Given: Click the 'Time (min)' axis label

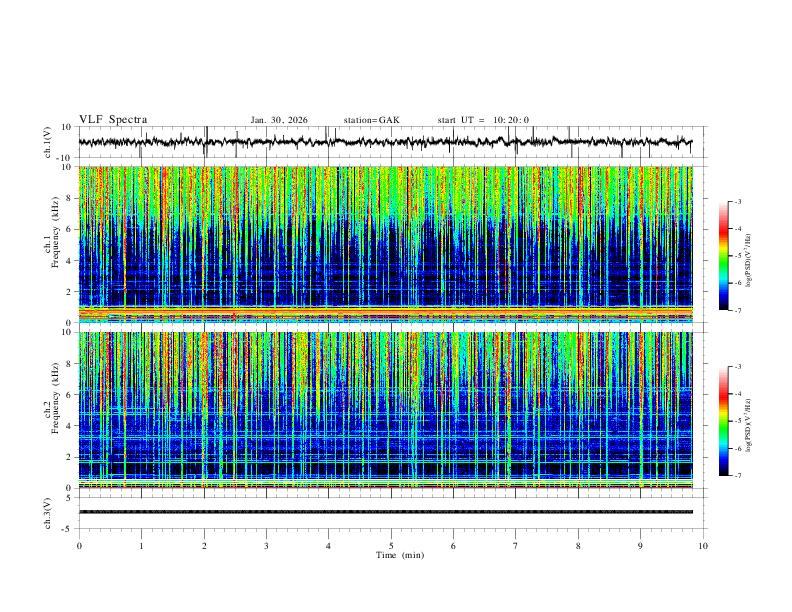Looking at the screenshot, I should pos(400,555).
